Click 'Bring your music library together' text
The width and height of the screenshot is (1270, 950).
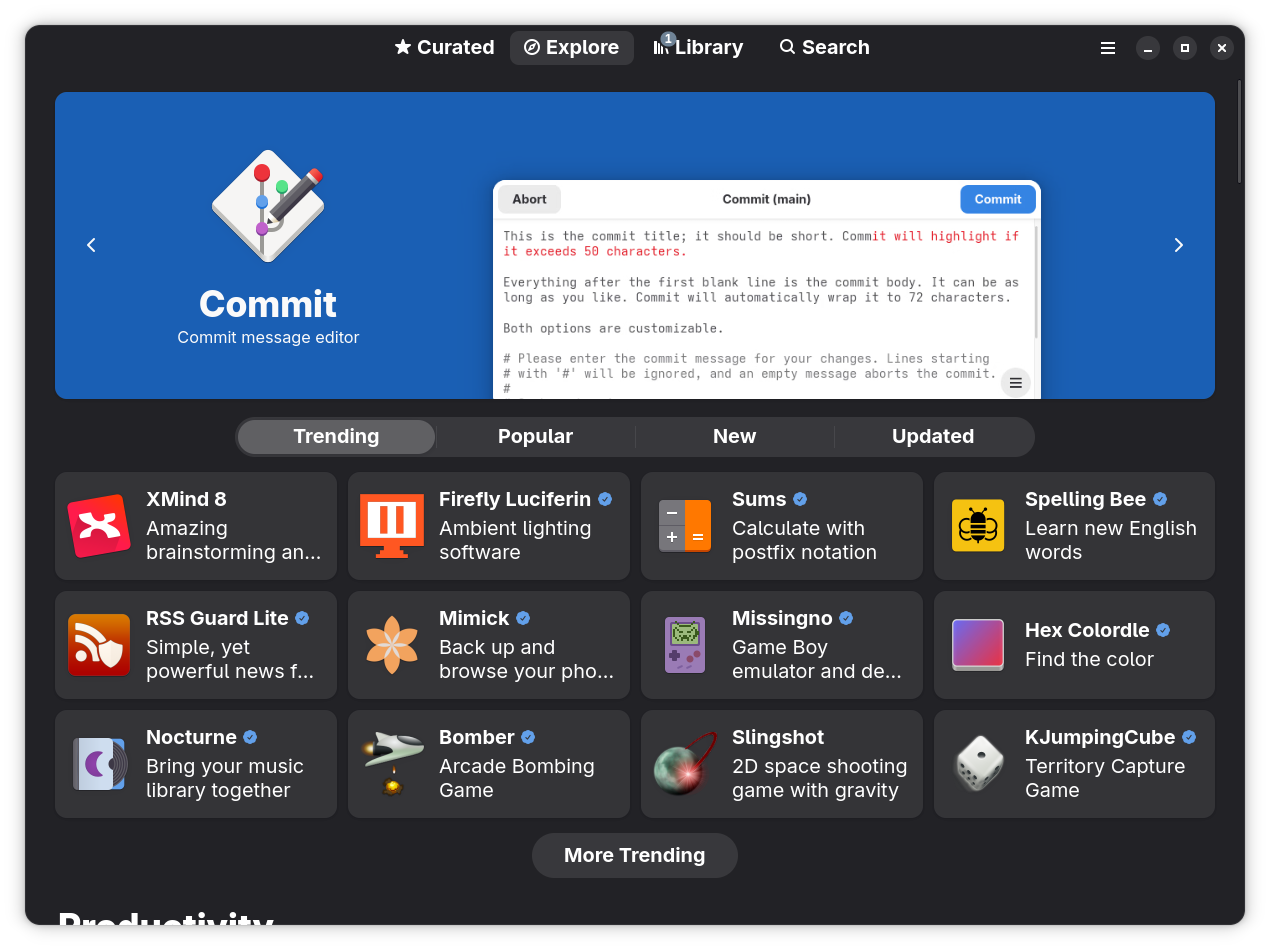pos(225,778)
